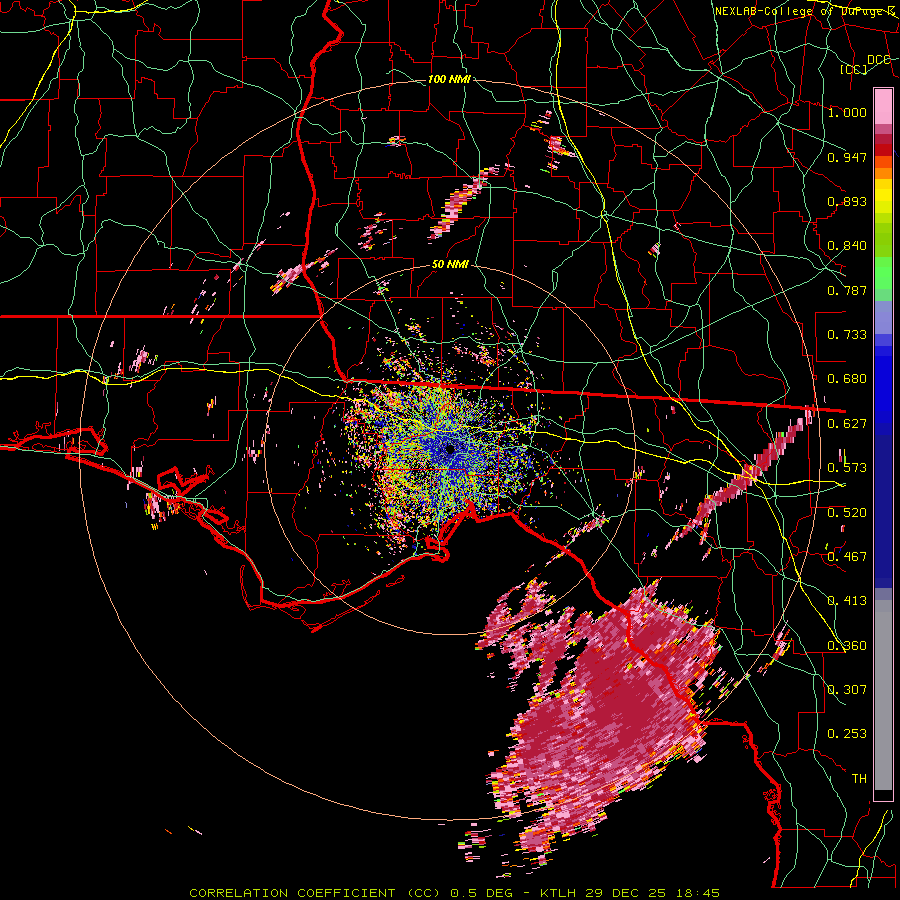The image size is (900, 900).
Task: Click the 29 DEC 25 date text
Action: 626,893
